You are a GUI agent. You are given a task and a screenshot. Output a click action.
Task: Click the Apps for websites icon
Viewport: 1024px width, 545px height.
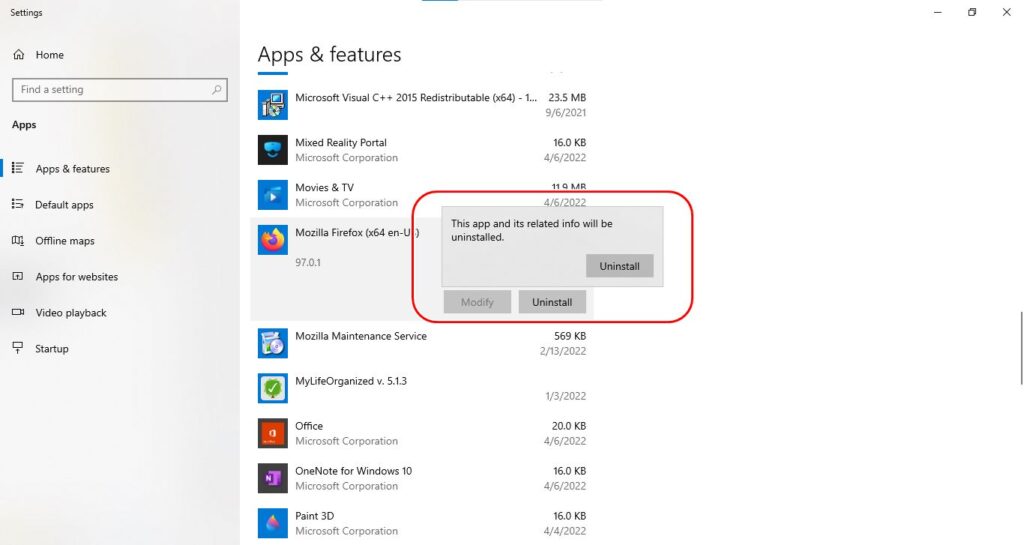click(x=18, y=276)
